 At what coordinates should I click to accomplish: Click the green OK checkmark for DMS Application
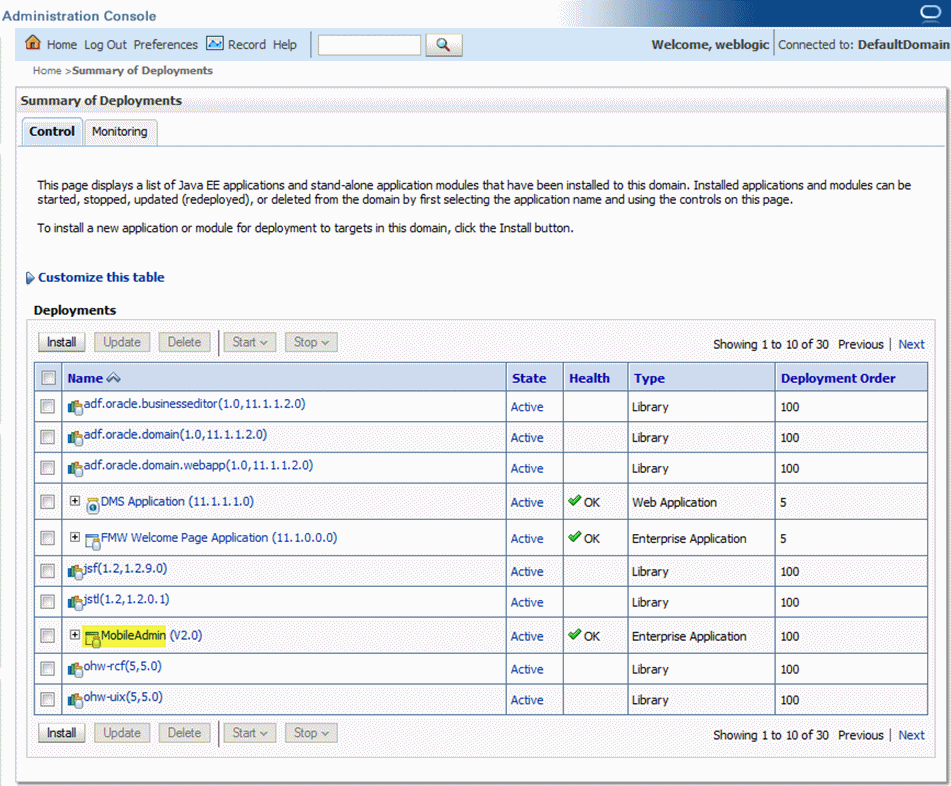(575, 501)
